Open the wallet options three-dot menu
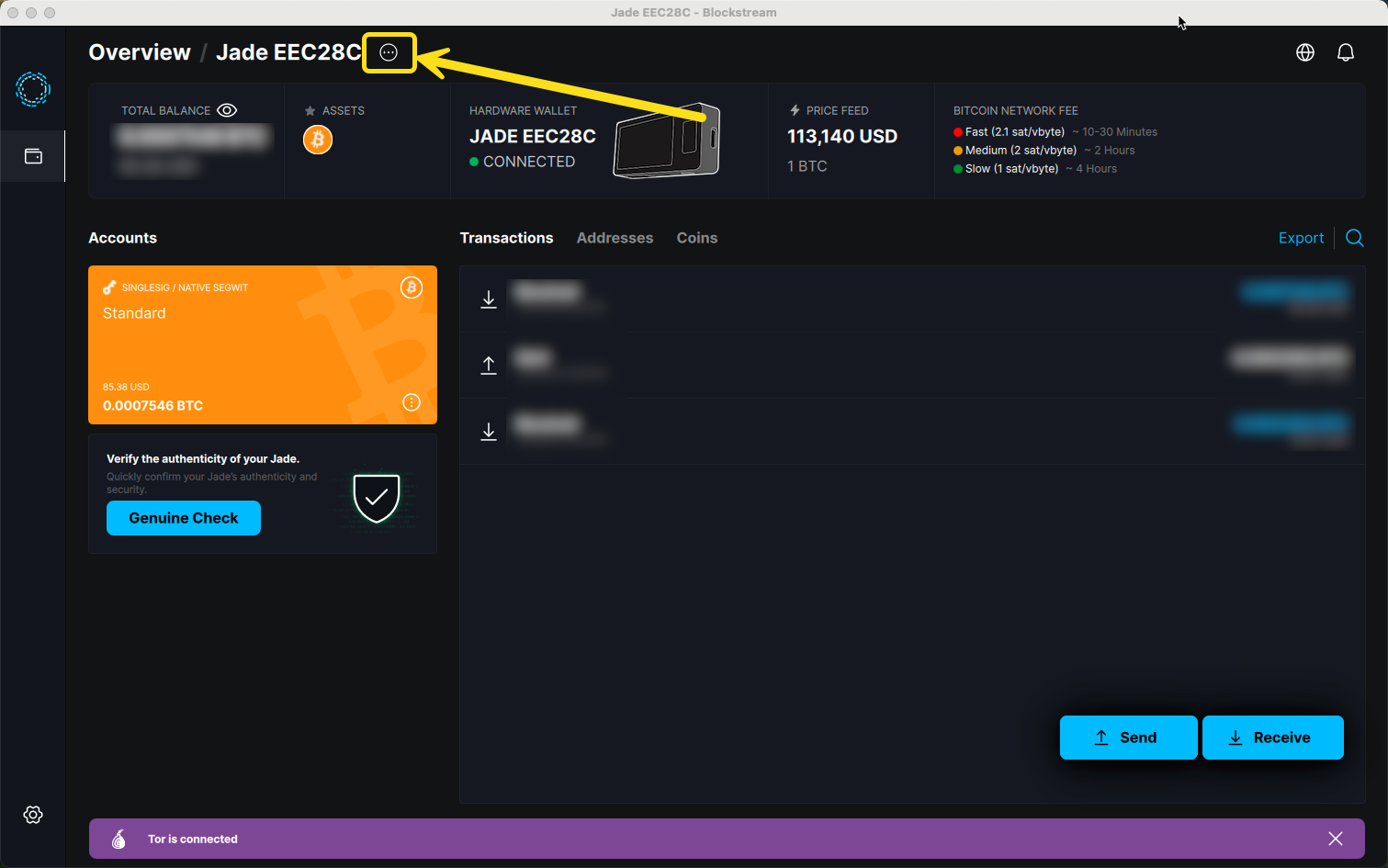This screenshot has height=868, width=1388. (x=389, y=52)
